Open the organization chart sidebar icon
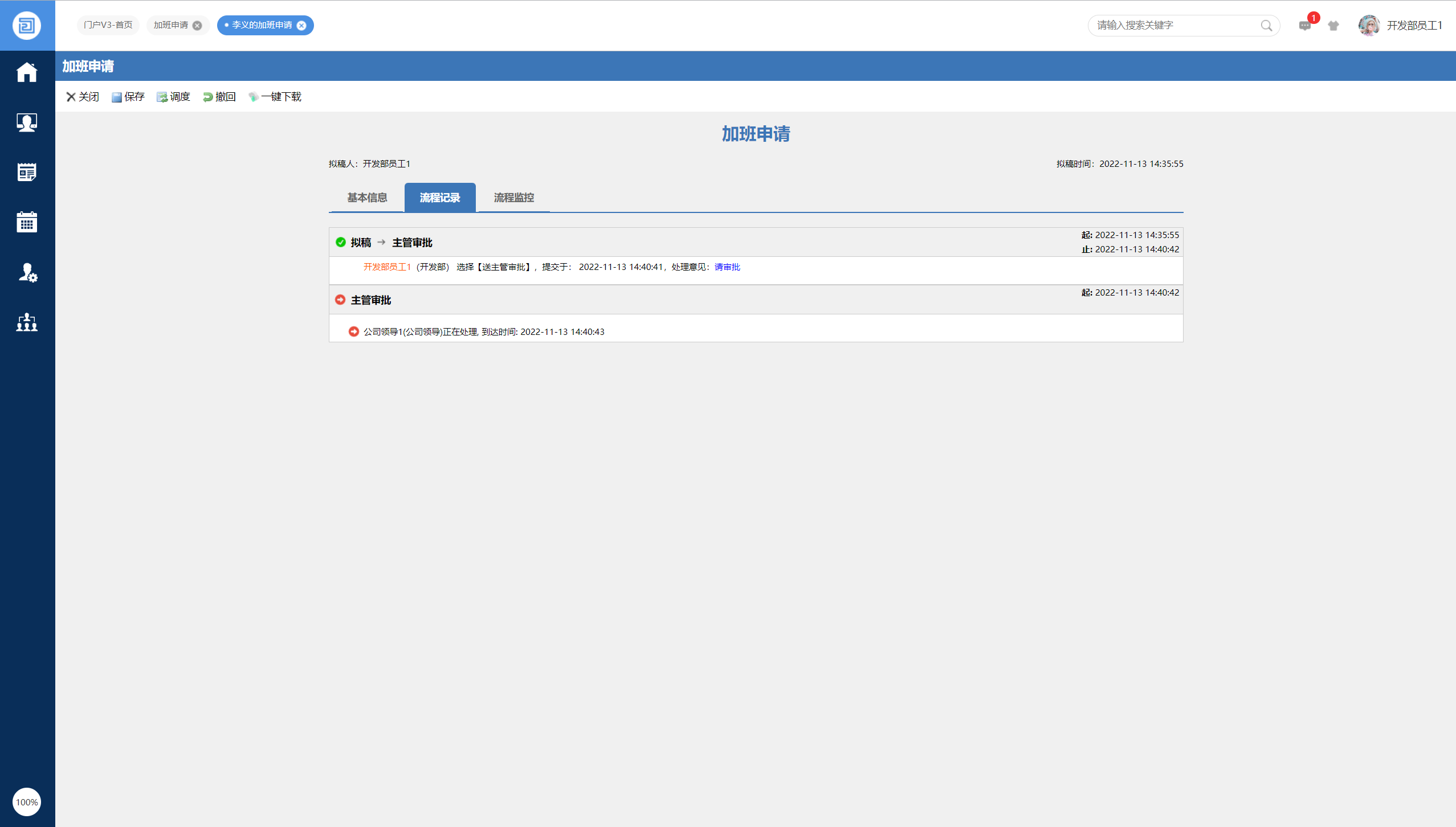The width and height of the screenshot is (1456, 827). pyautogui.click(x=27, y=322)
